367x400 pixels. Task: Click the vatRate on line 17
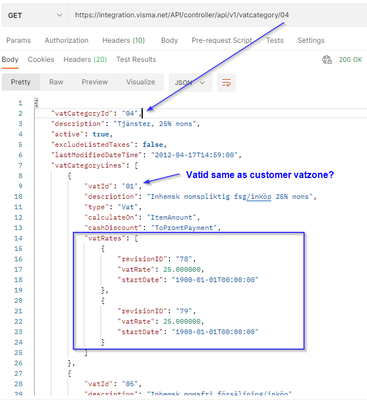(x=161, y=269)
